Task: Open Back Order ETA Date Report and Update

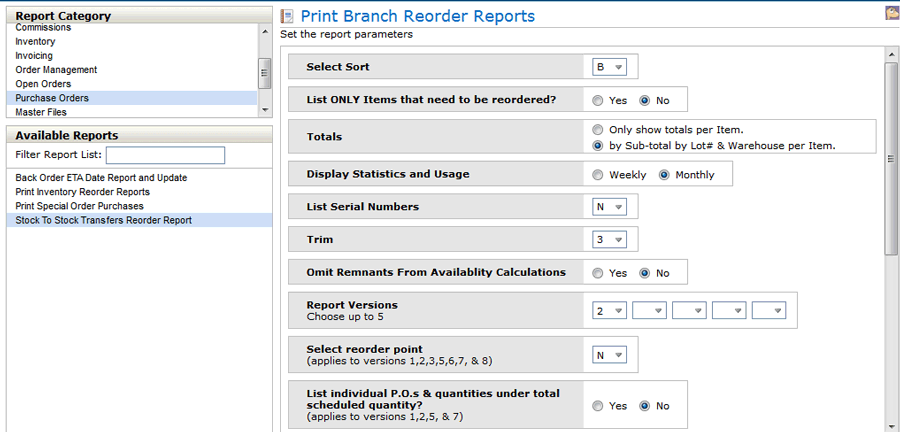Action: tap(101, 178)
